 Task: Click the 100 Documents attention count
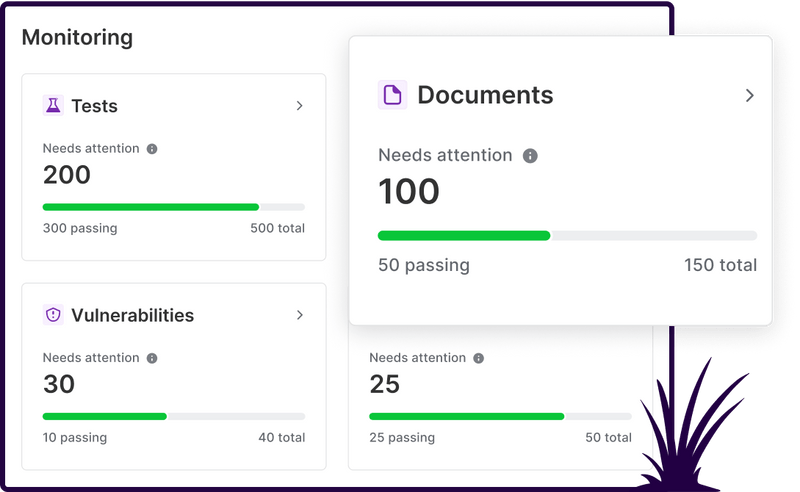point(409,191)
